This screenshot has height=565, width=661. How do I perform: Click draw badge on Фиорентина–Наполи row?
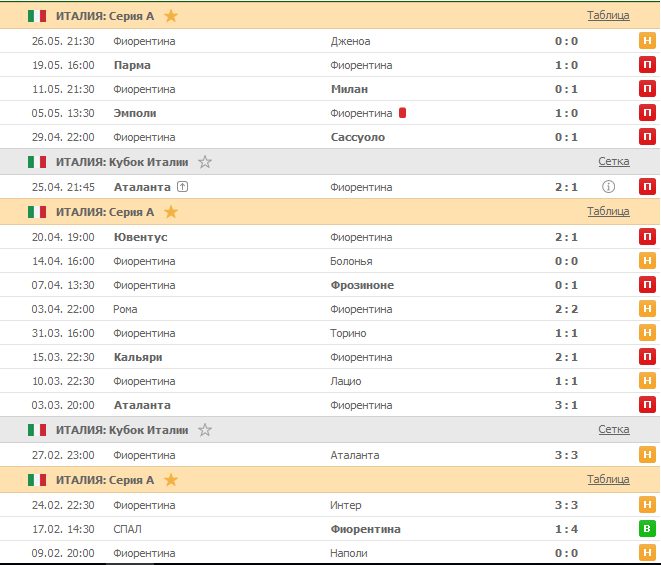click(x=647, y=553)
